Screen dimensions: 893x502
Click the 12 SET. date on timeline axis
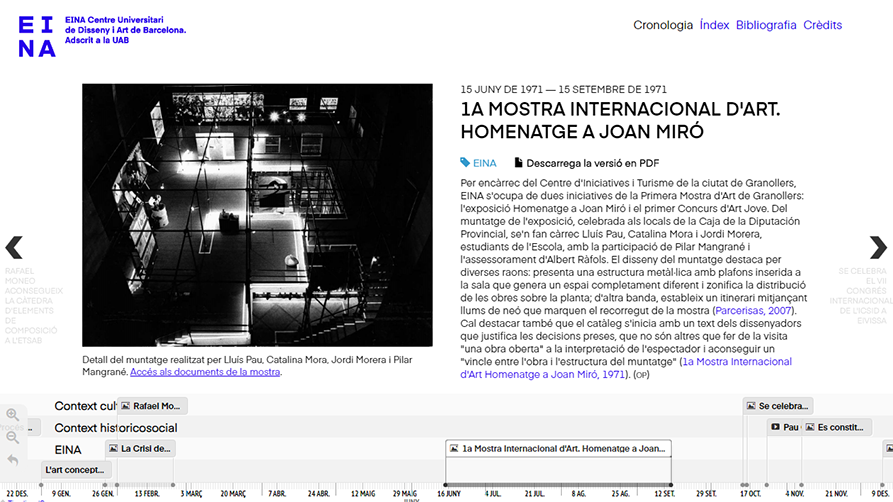click(664, 493)
